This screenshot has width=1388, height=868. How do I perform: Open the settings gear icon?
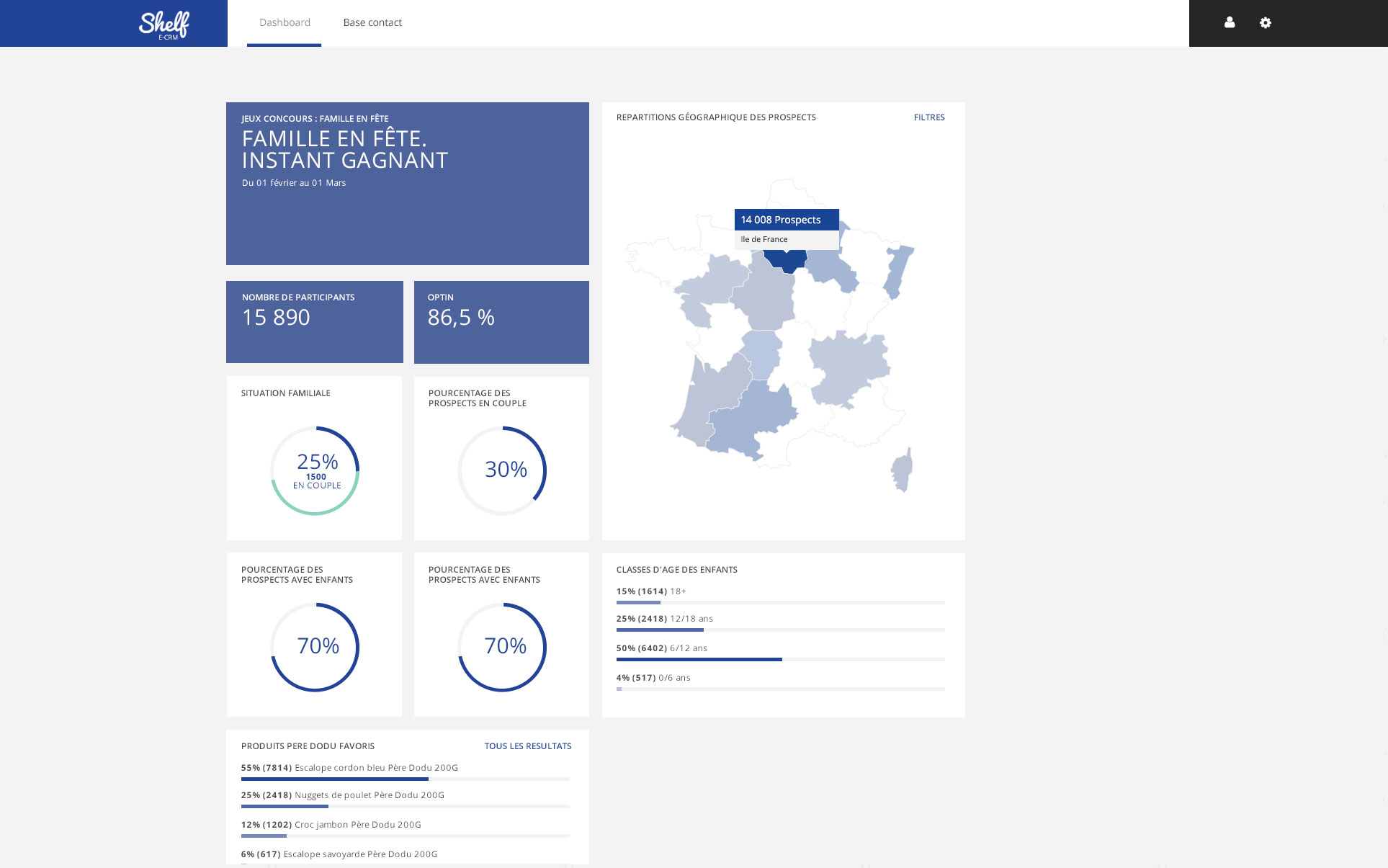[1266, 23]
